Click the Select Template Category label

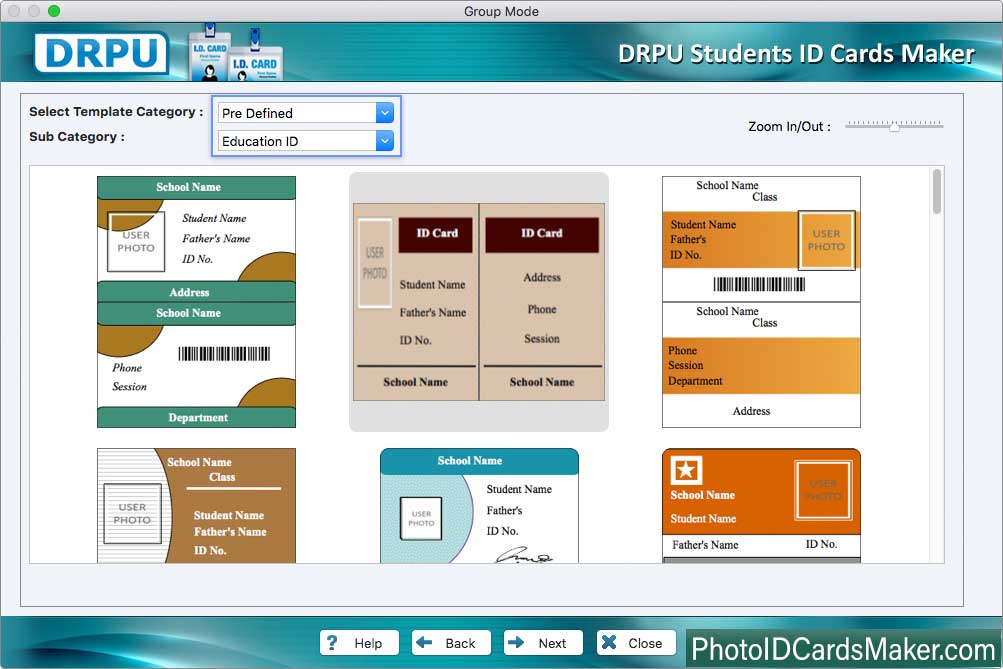pyautogui.click(x=116, y=111)
